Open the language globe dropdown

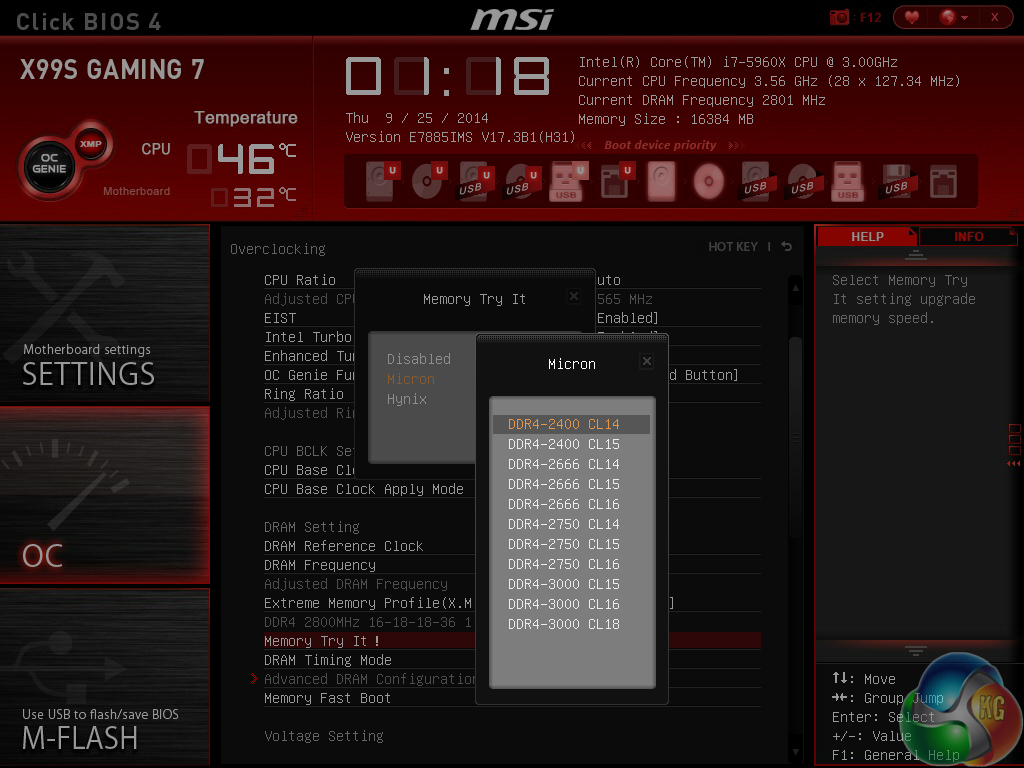click(953, 17)
